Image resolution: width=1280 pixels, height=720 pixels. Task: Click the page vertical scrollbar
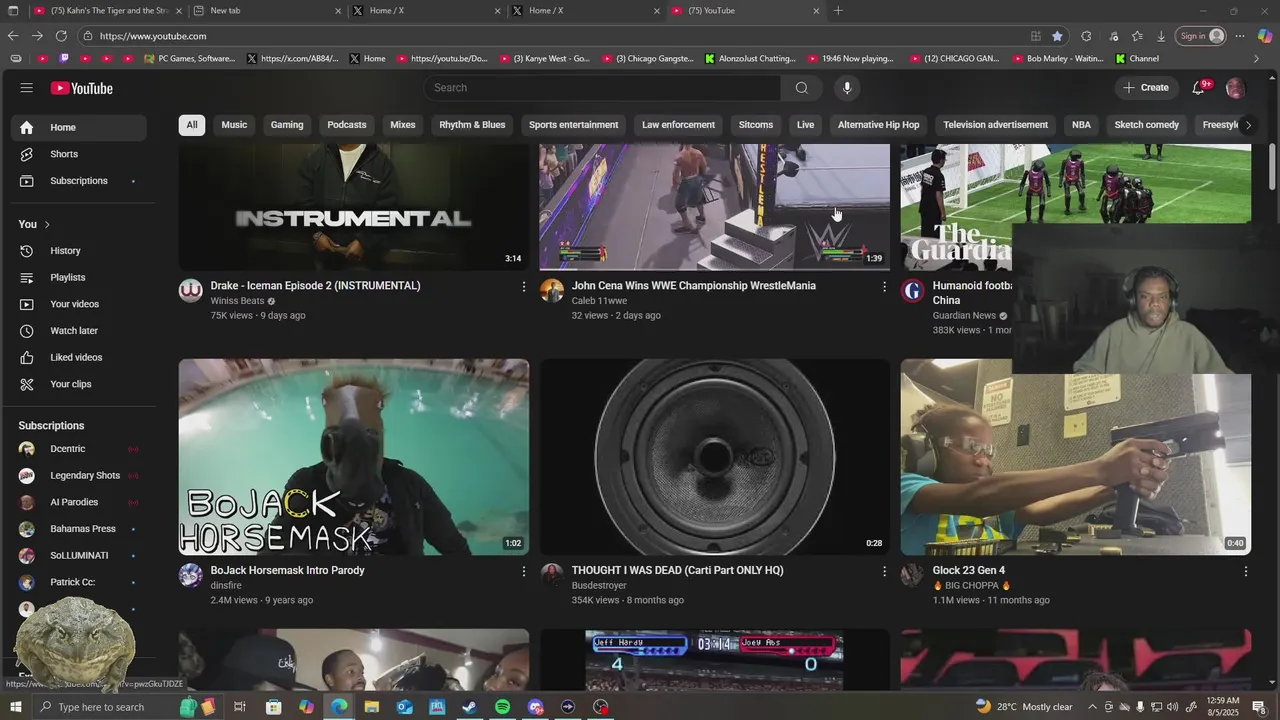(1272, 165)
